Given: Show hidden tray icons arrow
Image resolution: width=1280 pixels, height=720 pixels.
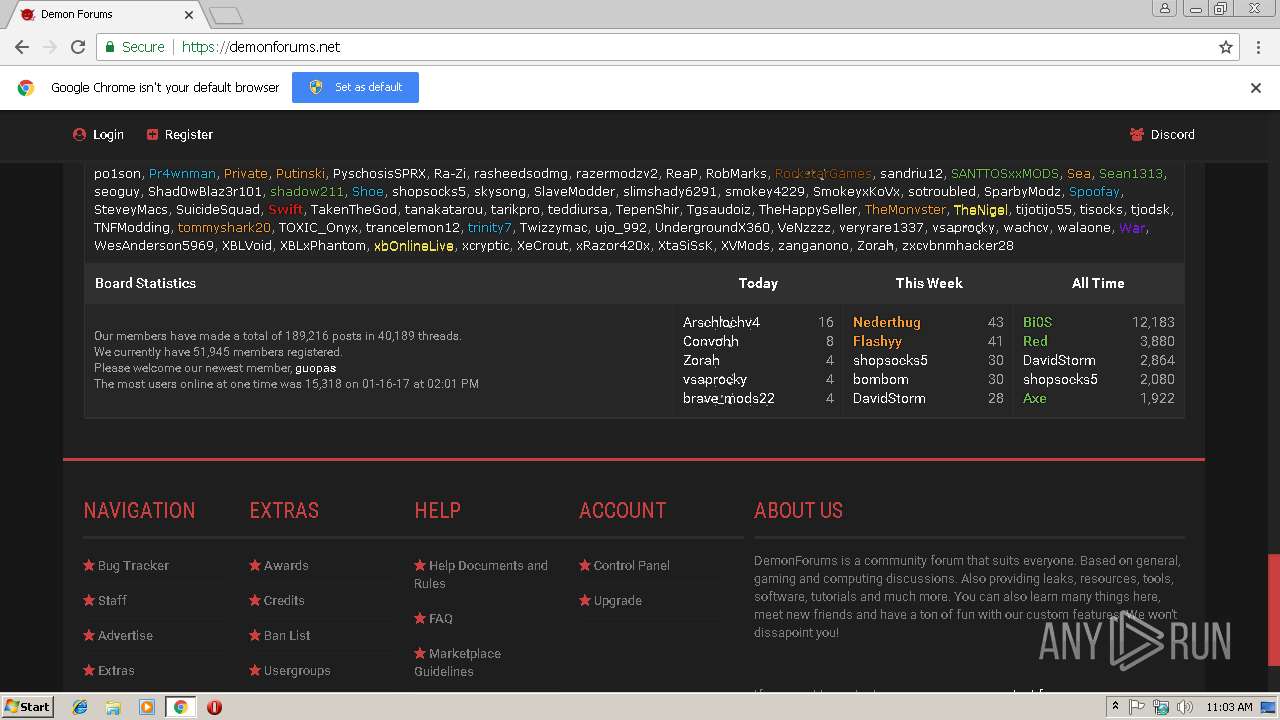Looking at the screenshot, I should point(1115,707).
